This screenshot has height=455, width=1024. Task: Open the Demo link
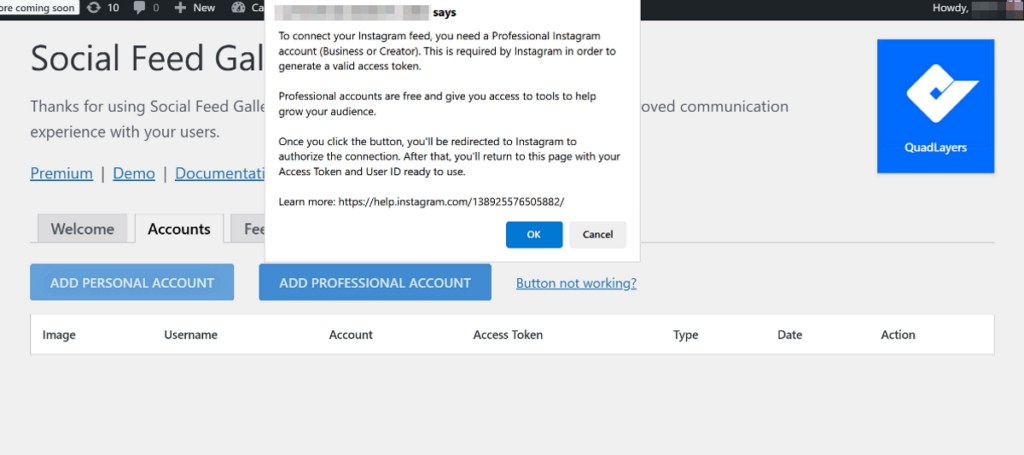(x=134, y=173)
